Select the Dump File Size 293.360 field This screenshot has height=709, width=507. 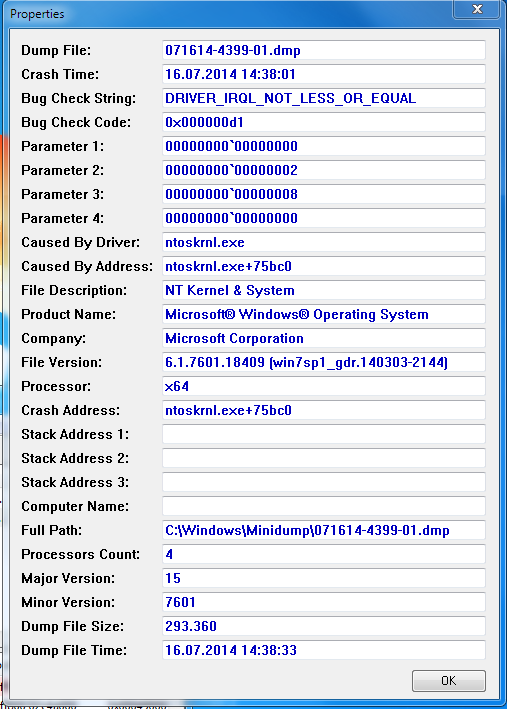324,626
